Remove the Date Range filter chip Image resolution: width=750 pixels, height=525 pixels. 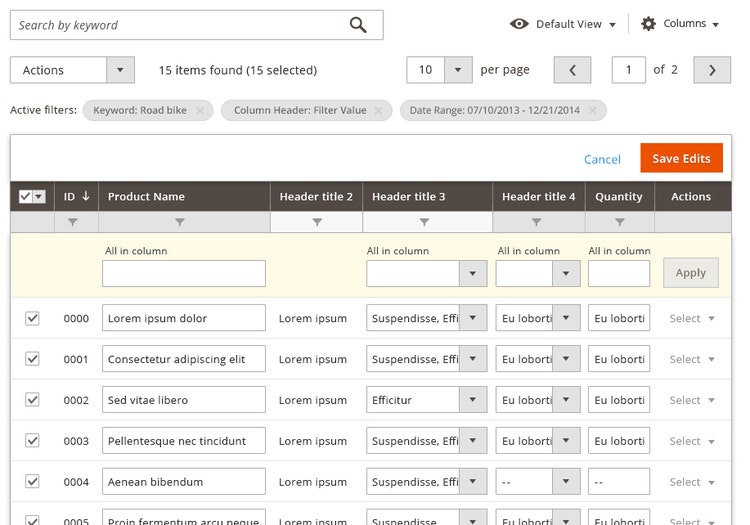pos(593,111)
